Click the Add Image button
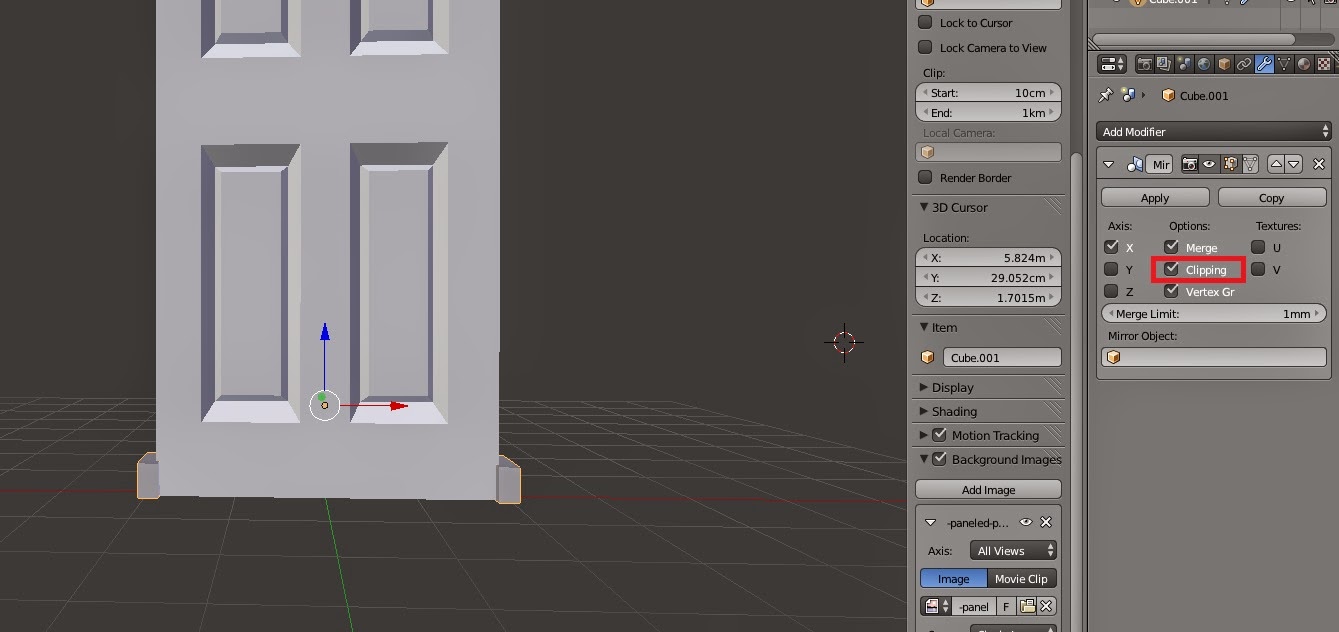 click(988, 489)
